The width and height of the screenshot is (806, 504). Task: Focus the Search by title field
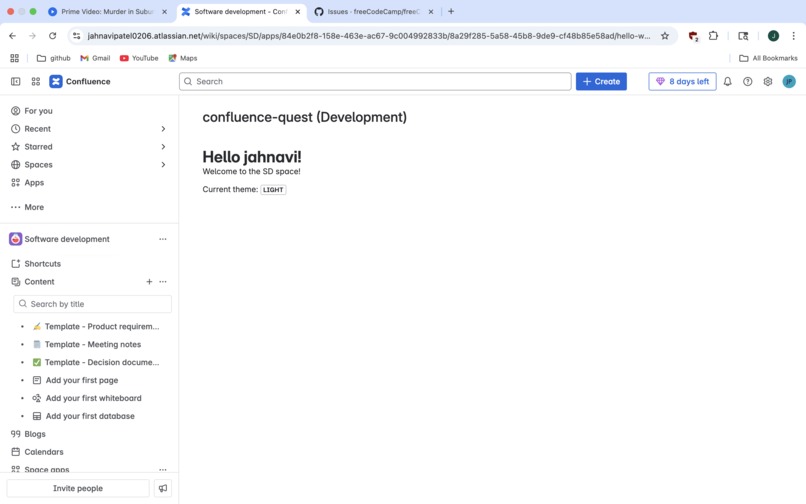point(93,304)
